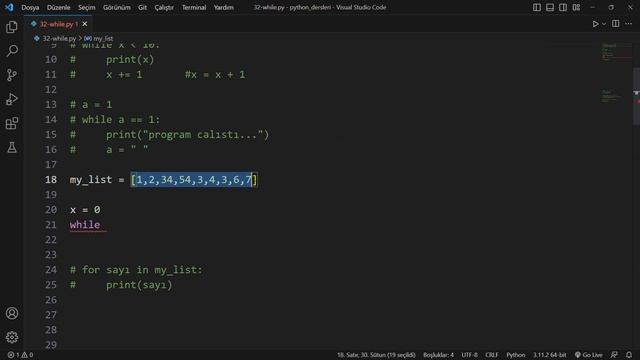
Task: Open the Run and Debug view
Action: 12,99
